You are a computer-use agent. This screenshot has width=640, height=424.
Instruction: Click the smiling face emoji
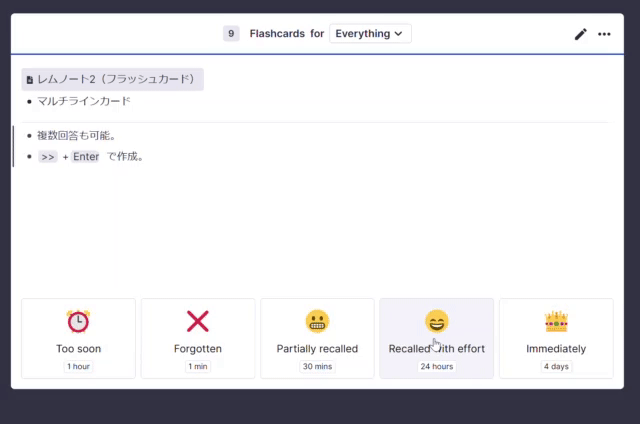click(x=436, y=321)
